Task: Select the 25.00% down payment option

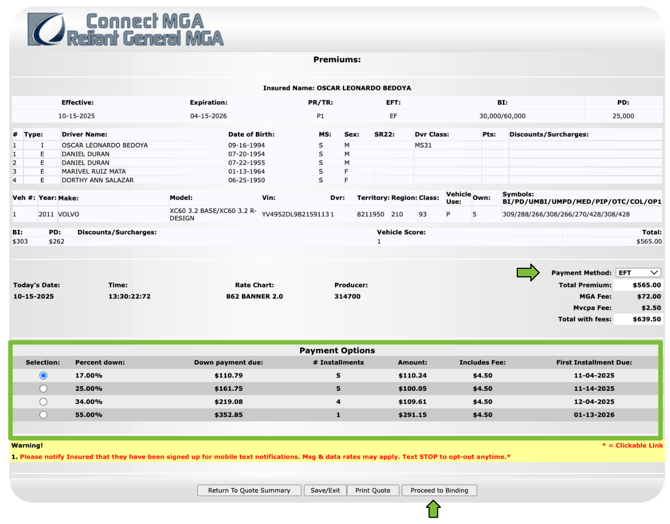Action: (x=43, y=388)
